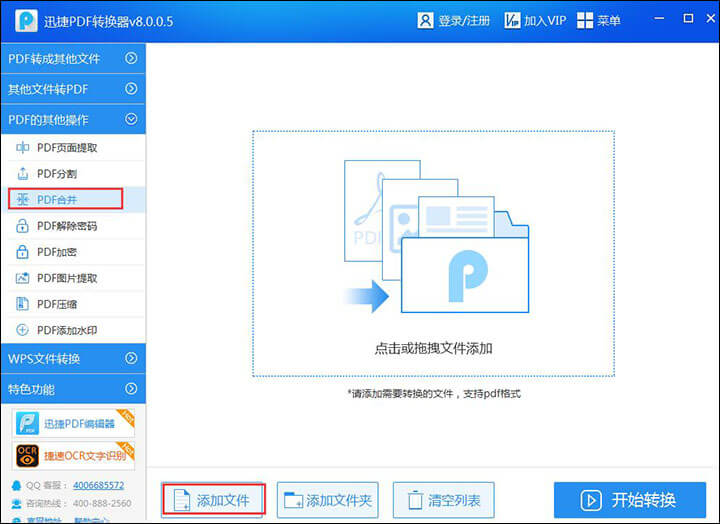This screenshot has width=720, height=524.
Task: Open the 菜单 text item
Action: pyautogui.click(x=608, y=21)
